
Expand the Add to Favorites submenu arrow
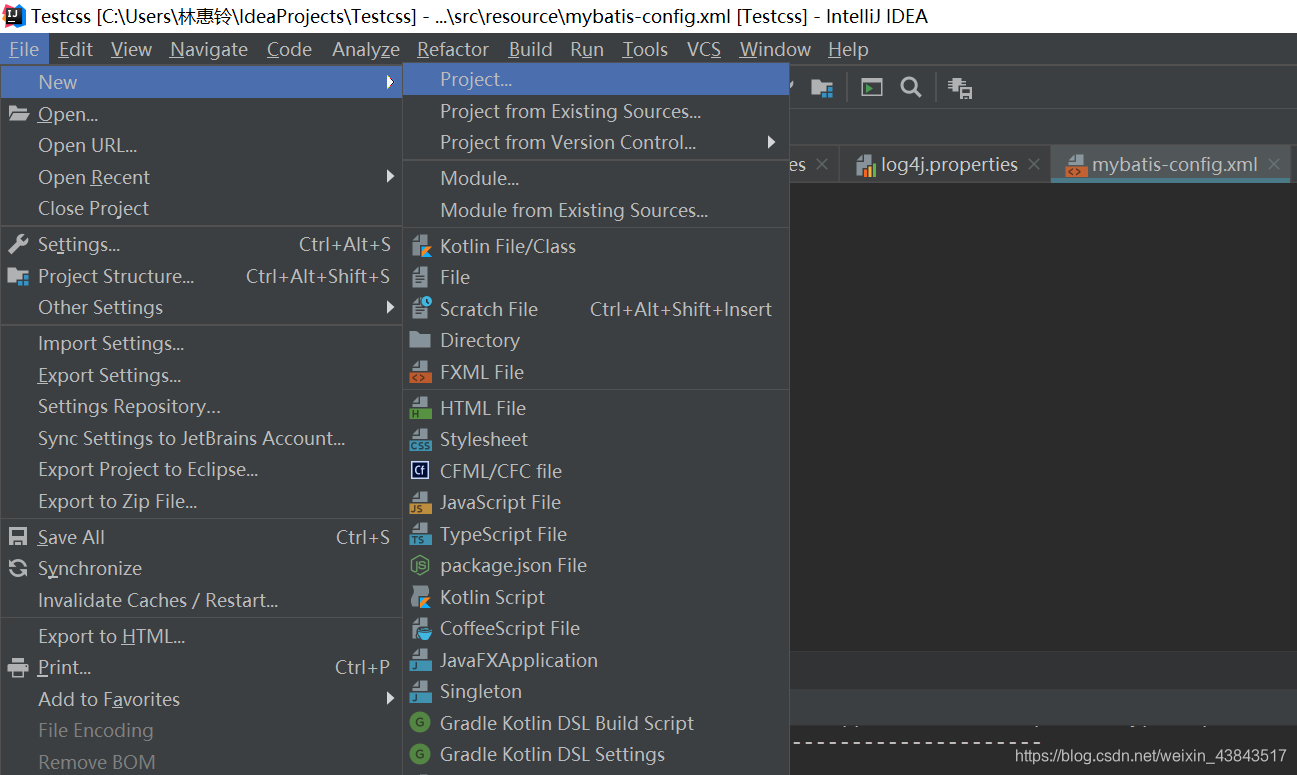pyautogui.click(x=390, y=699)
